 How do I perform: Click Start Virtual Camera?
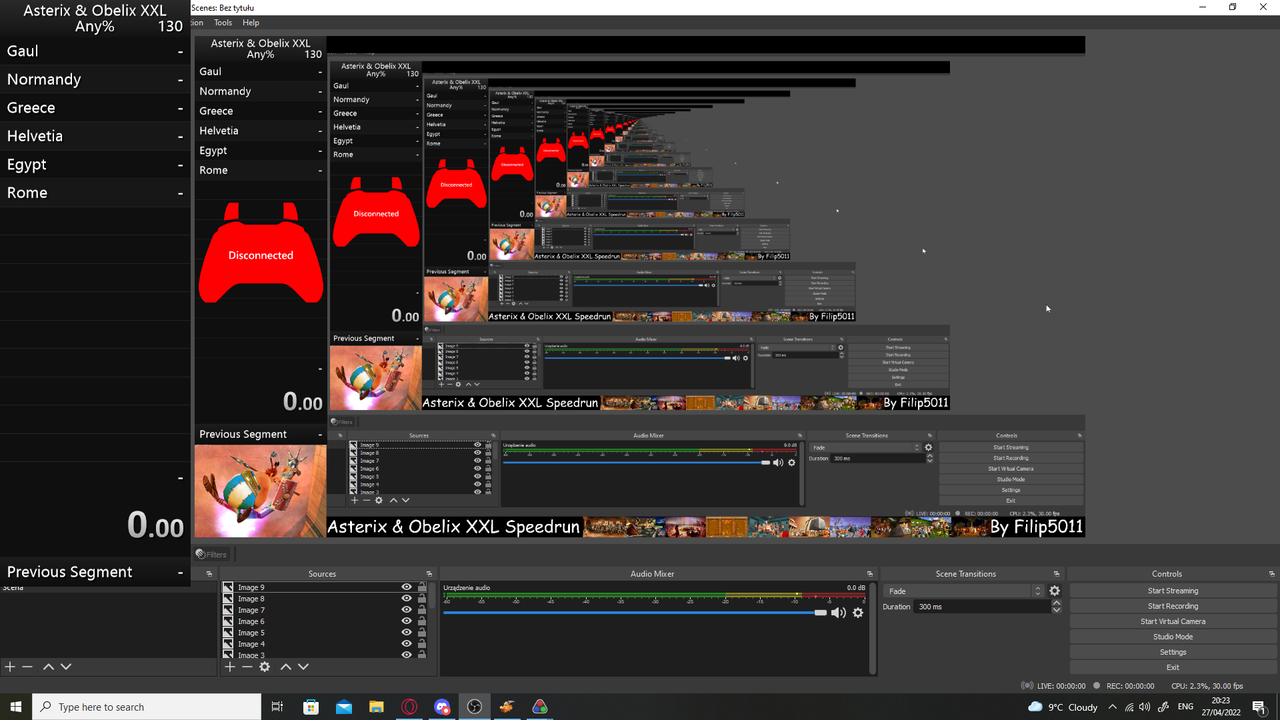pos(1173,621)
